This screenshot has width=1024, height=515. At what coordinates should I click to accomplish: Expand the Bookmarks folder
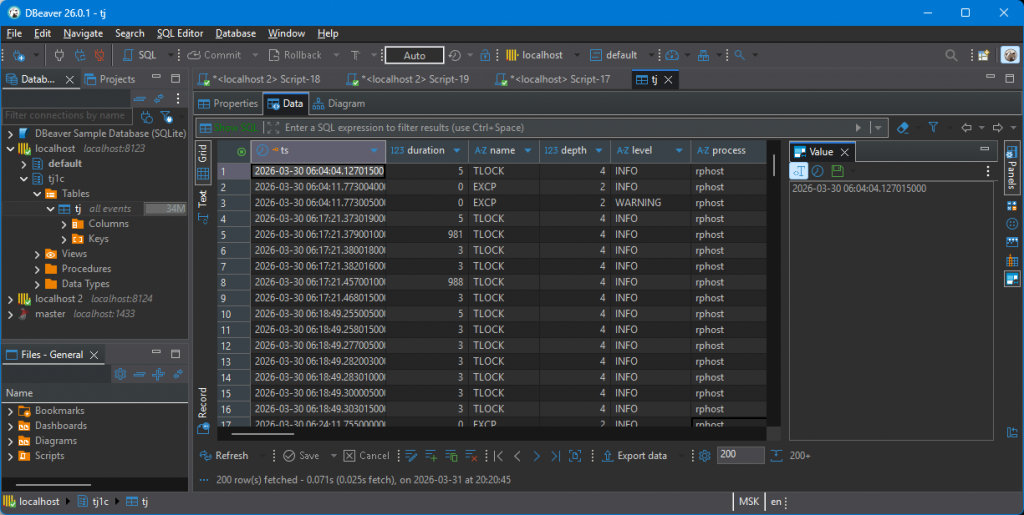click(x=10, y=411)
